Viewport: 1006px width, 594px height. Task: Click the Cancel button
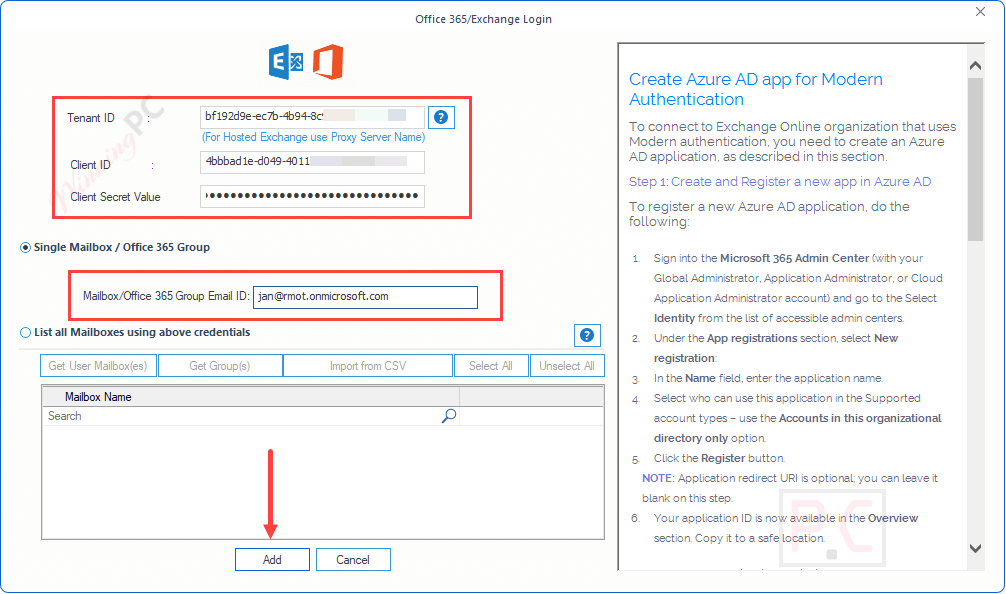click(353, 559)
